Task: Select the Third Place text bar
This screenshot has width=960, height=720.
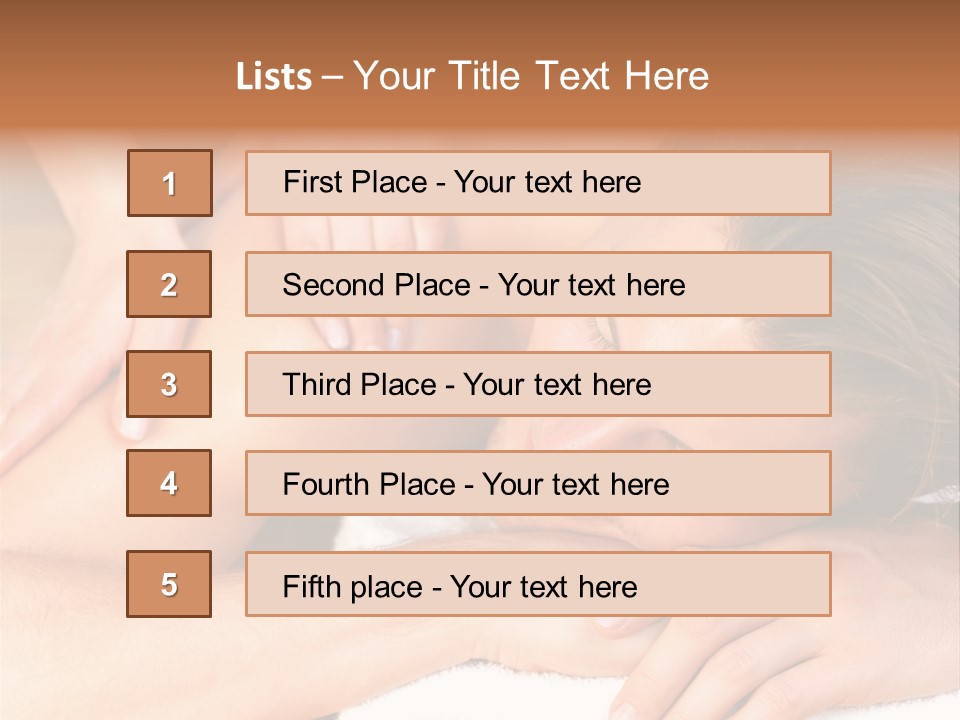Action: (538, 384)
